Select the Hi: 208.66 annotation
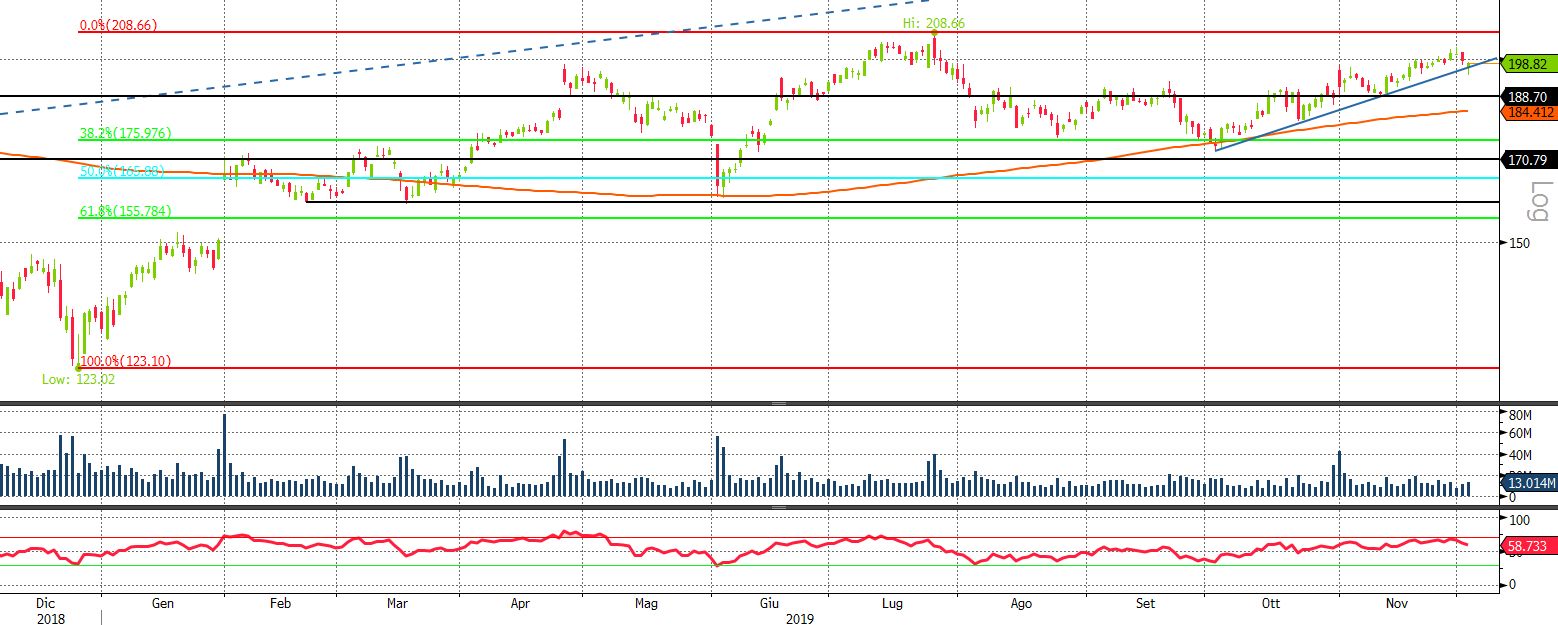The width and height of the screenshot is (1558, 625). (934, 23)
